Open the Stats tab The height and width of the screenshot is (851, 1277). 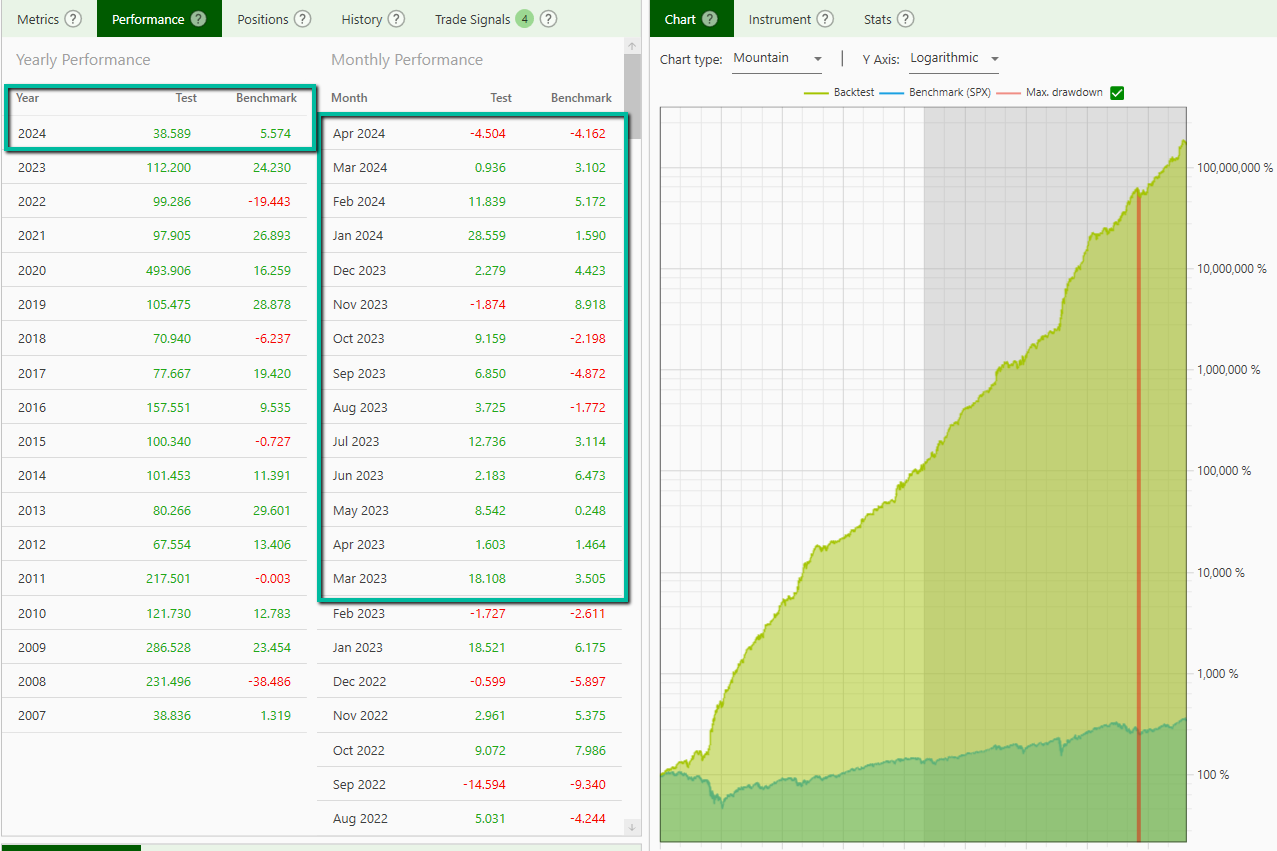click(x=878, y=19)
